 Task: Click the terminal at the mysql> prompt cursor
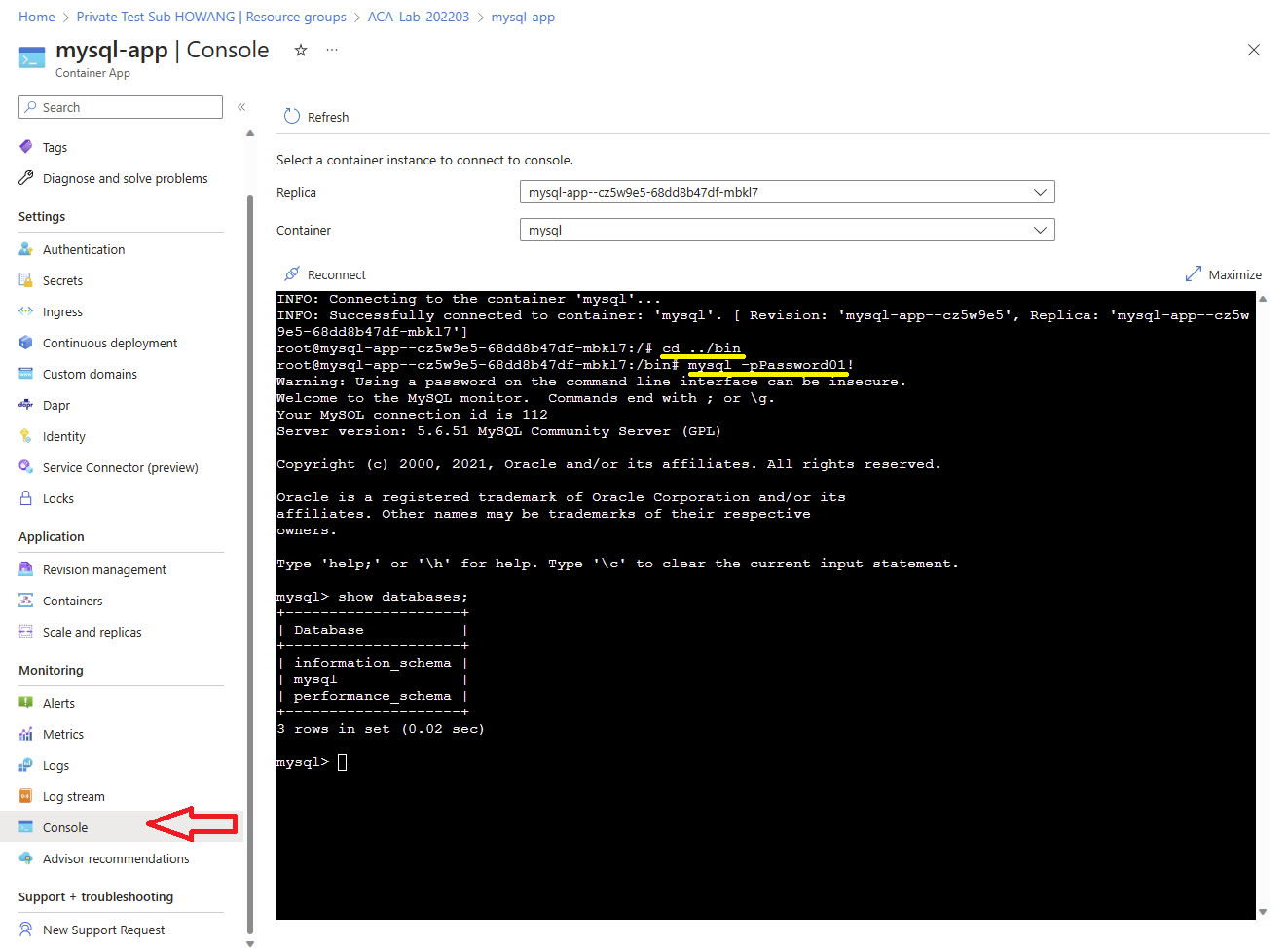343,762
